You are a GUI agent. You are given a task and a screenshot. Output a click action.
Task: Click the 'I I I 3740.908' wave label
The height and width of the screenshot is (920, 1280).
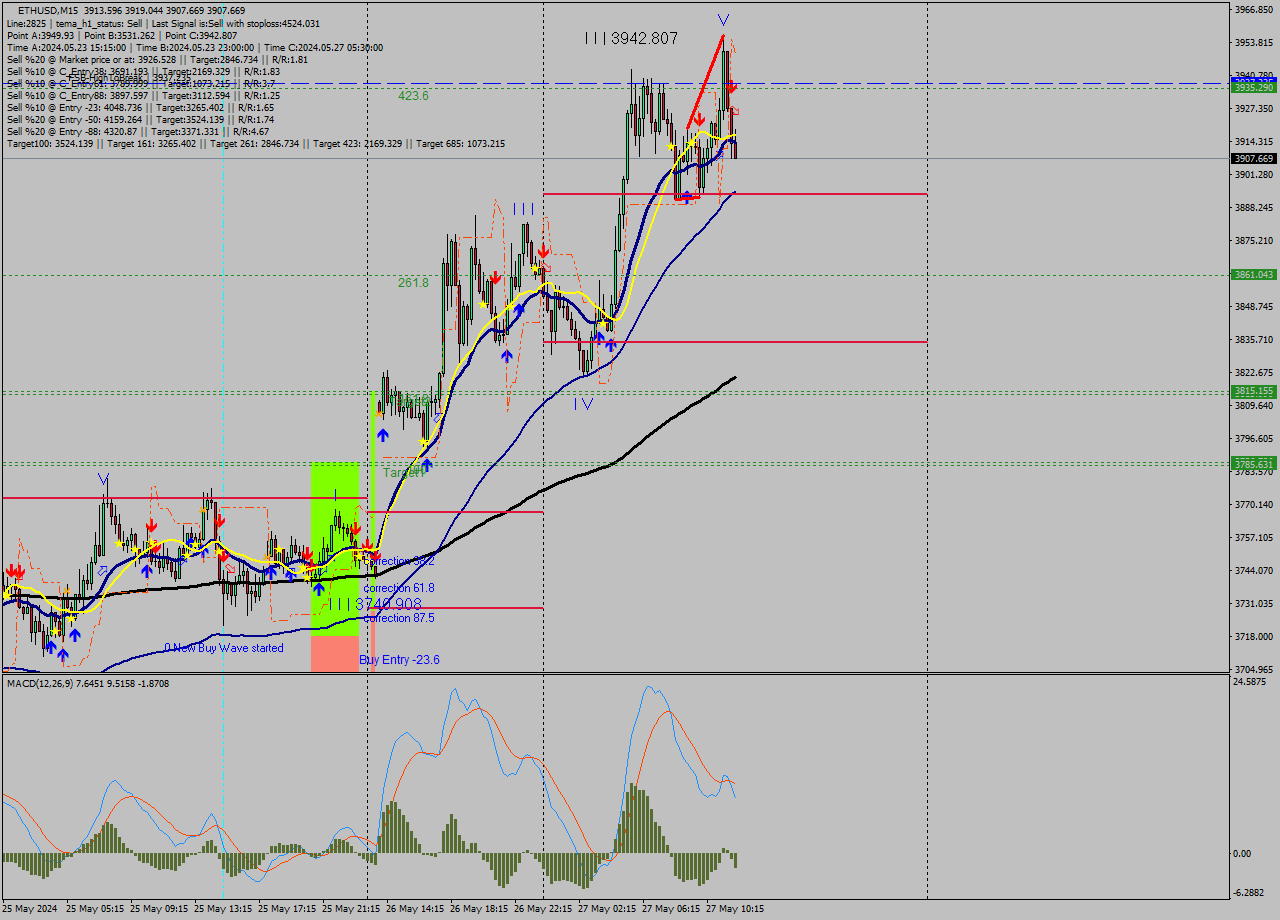[x=375, y=604]
